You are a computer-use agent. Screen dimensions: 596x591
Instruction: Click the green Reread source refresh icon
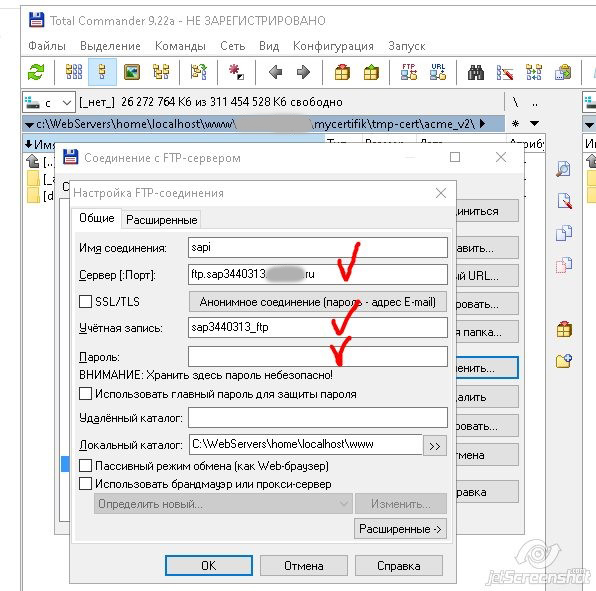(36, 71)
